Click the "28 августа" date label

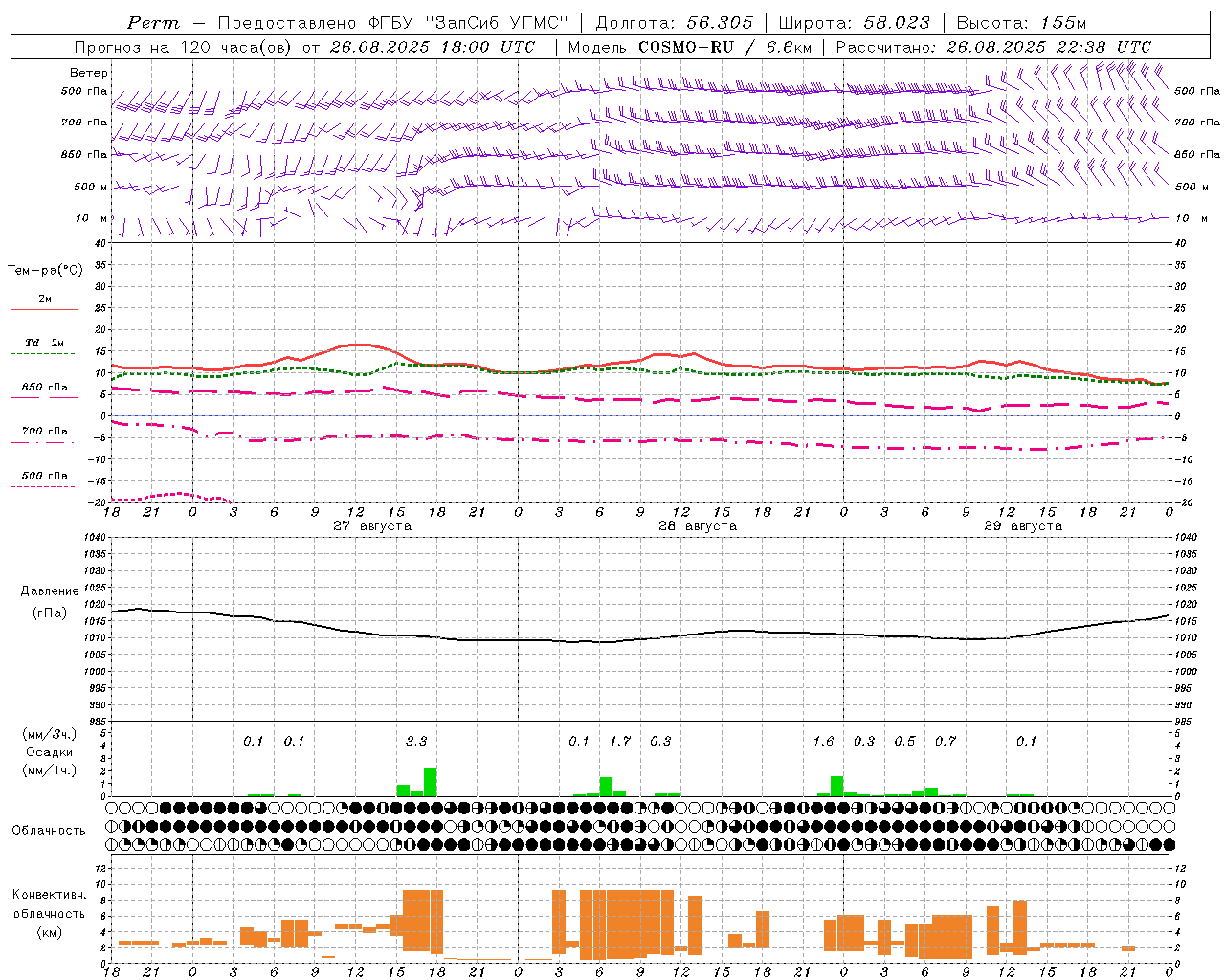pos(698,526)
